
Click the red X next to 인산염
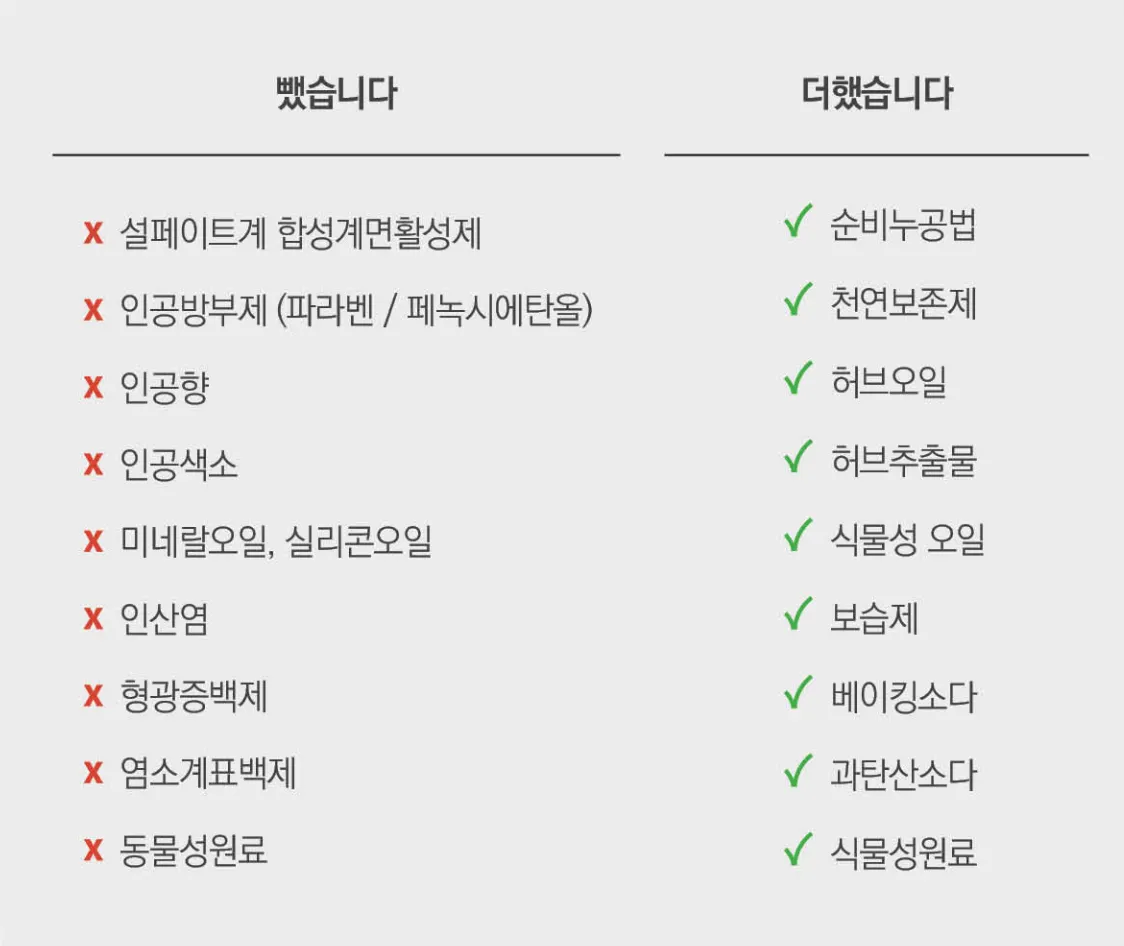click(93, 618)
